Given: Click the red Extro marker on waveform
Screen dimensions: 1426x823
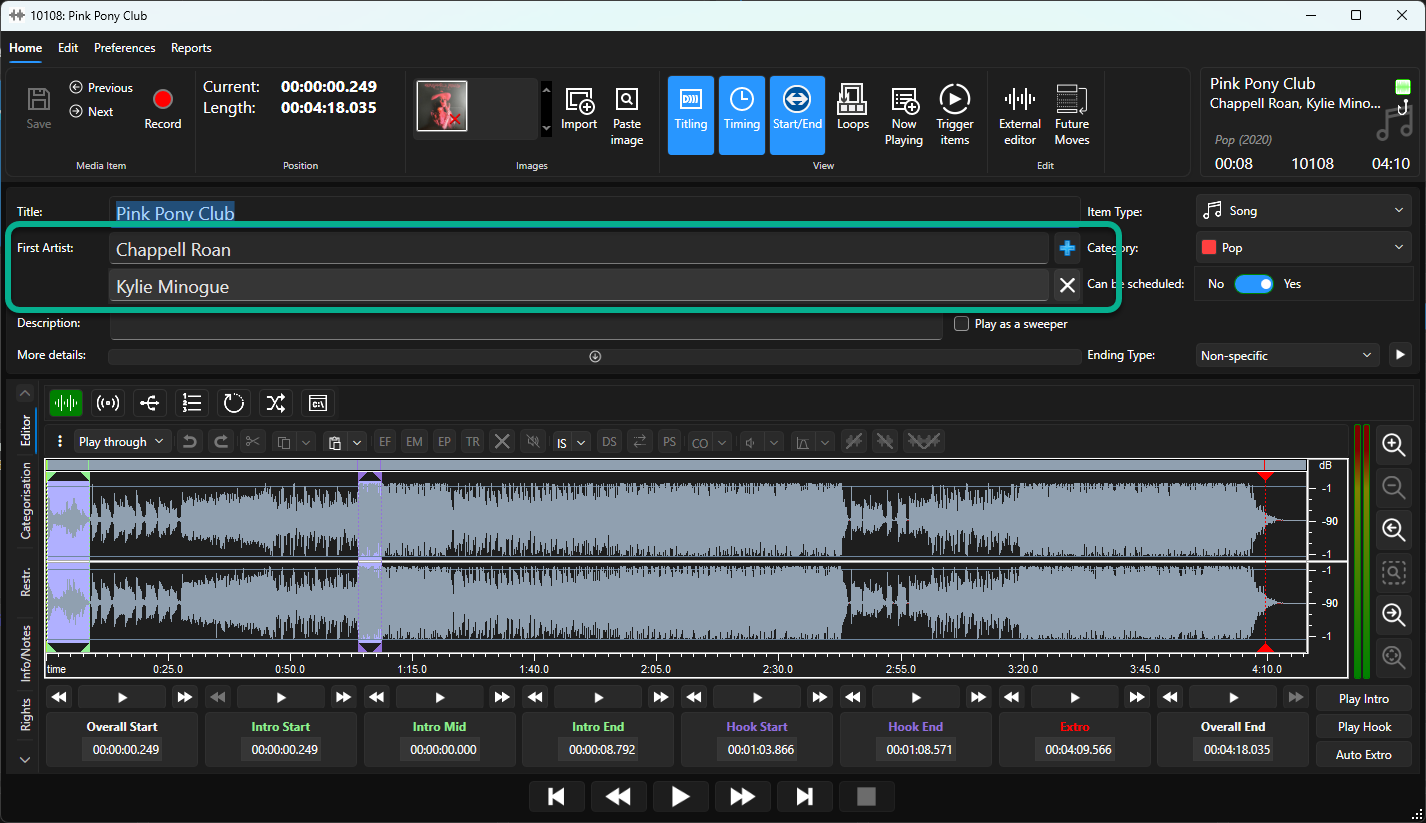Looking at the screenshot, I should point(1265,473).
